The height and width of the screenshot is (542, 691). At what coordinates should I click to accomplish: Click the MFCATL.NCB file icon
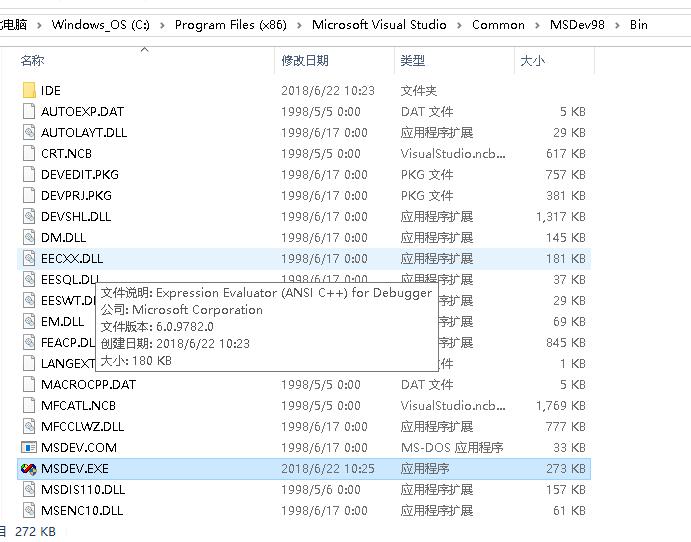click(28, 405)
